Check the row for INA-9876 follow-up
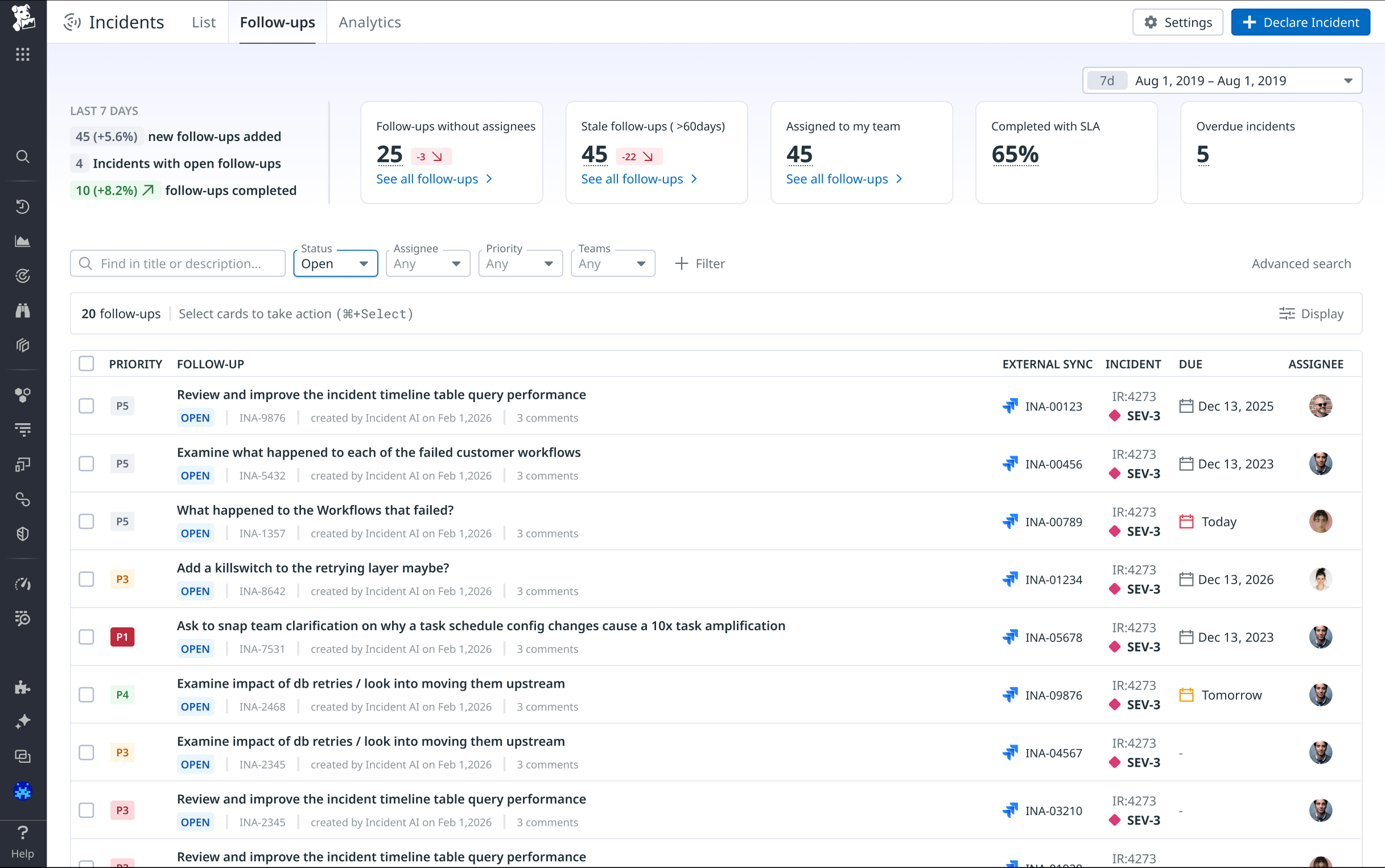Viewport: 1385px width, 868px height. pos(86,406)
